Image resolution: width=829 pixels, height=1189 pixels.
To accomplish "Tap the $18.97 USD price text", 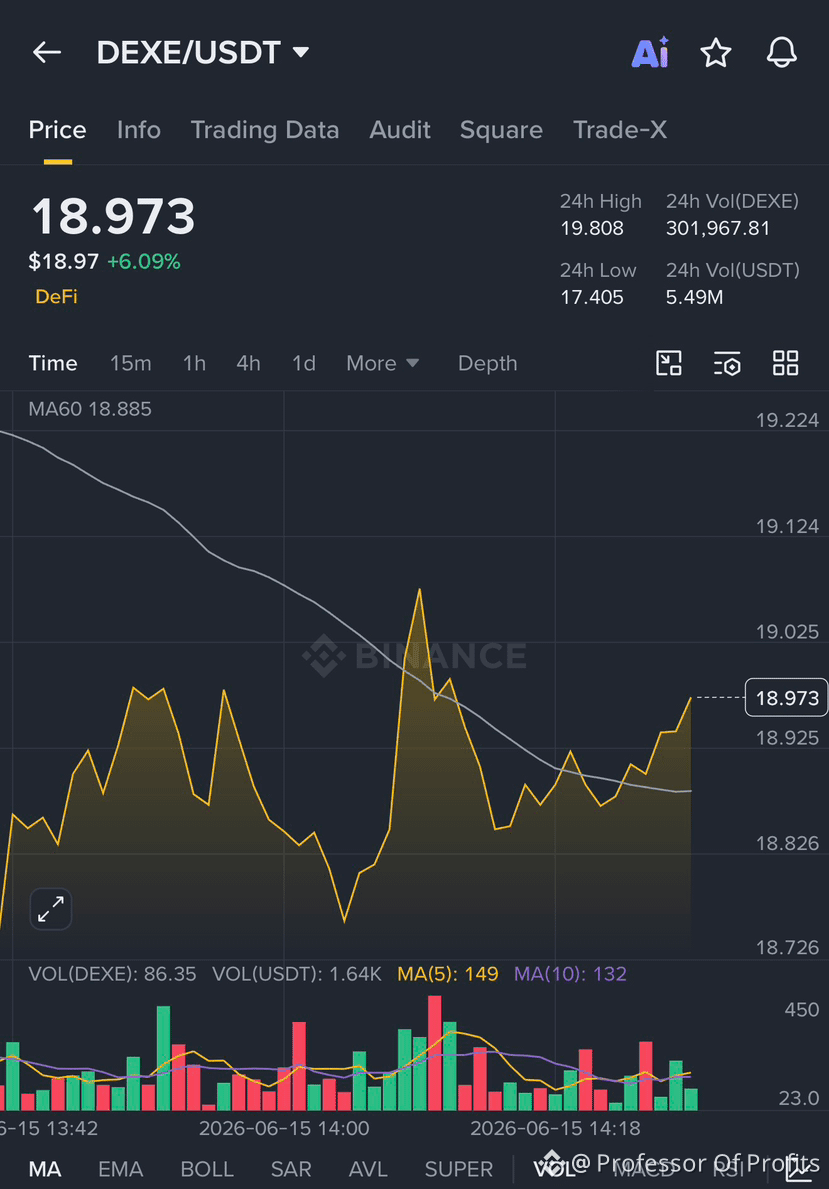I will 64,262.
